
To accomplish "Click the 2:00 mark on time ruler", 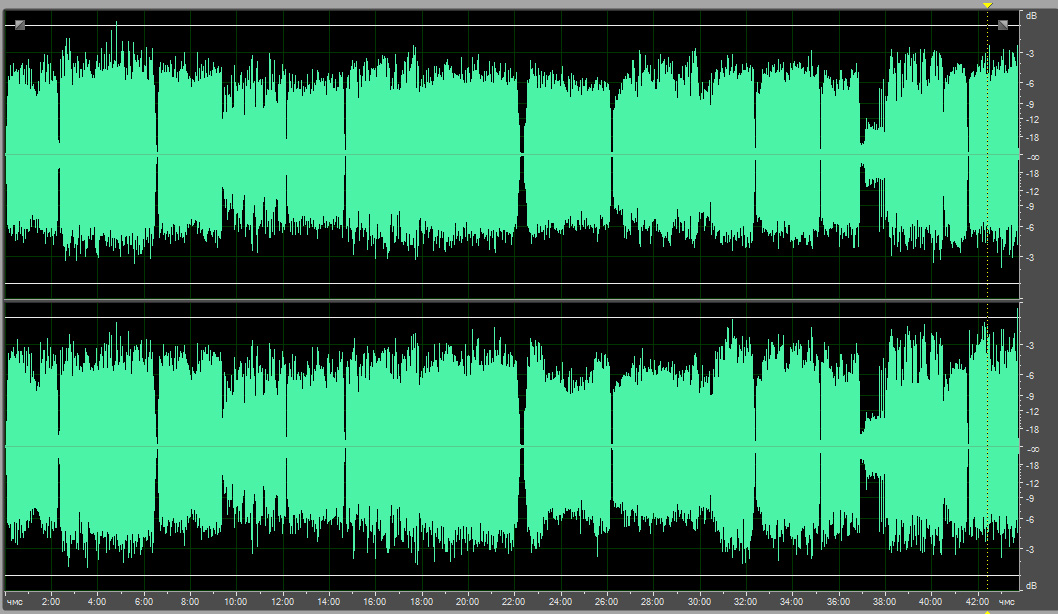I will 51,602.
